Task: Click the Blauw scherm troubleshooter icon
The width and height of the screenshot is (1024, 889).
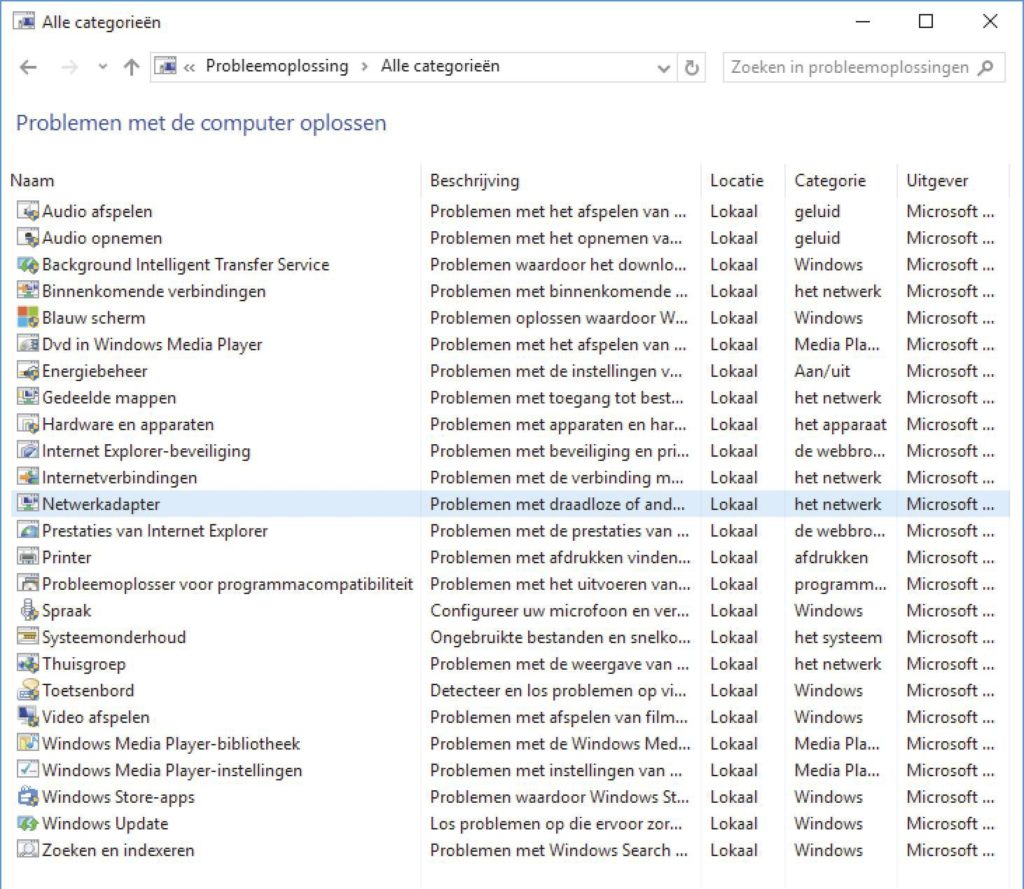Action: pyautogui.click(x=30, y=317)
